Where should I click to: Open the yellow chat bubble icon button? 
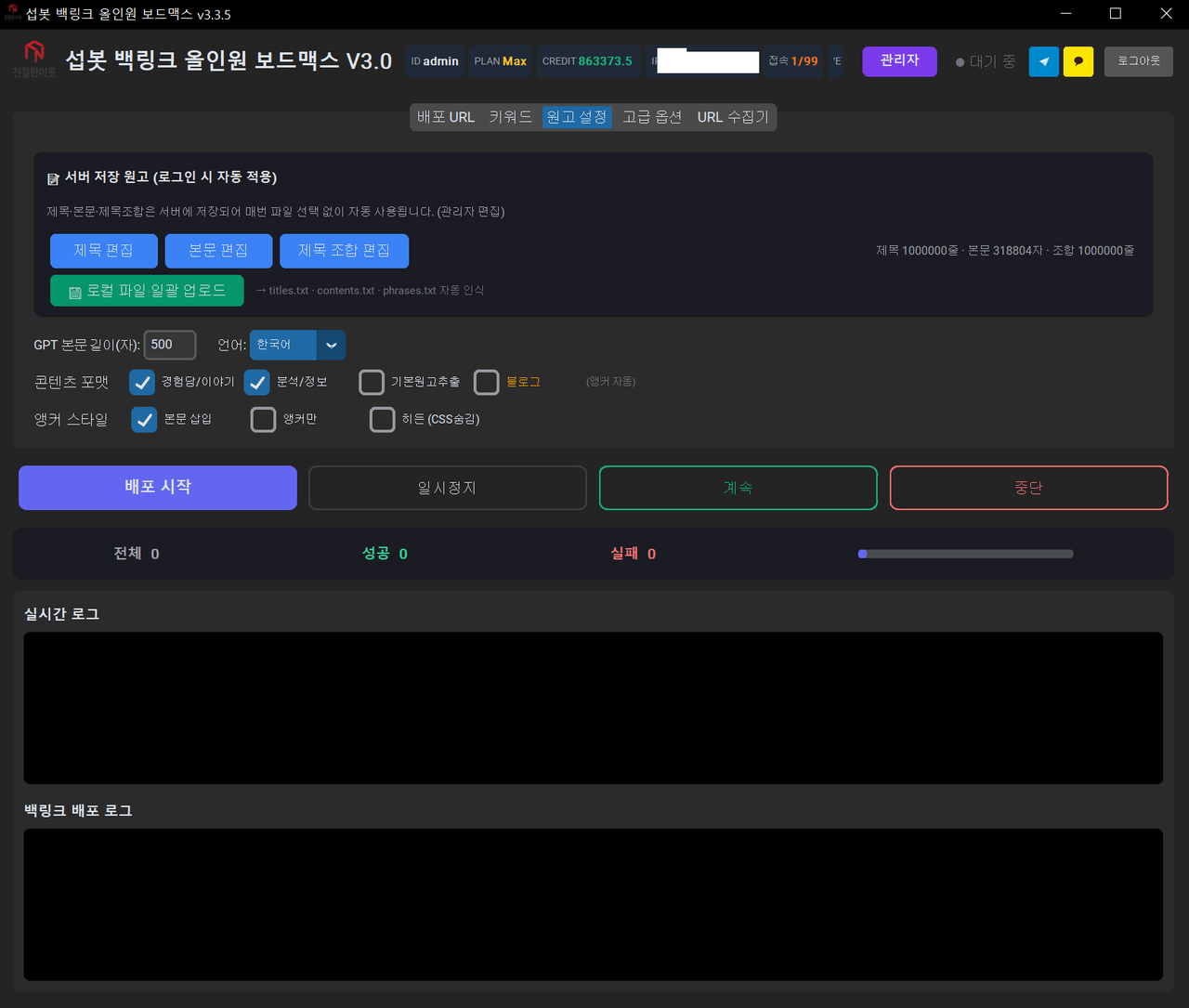[x=1078, y=61]
